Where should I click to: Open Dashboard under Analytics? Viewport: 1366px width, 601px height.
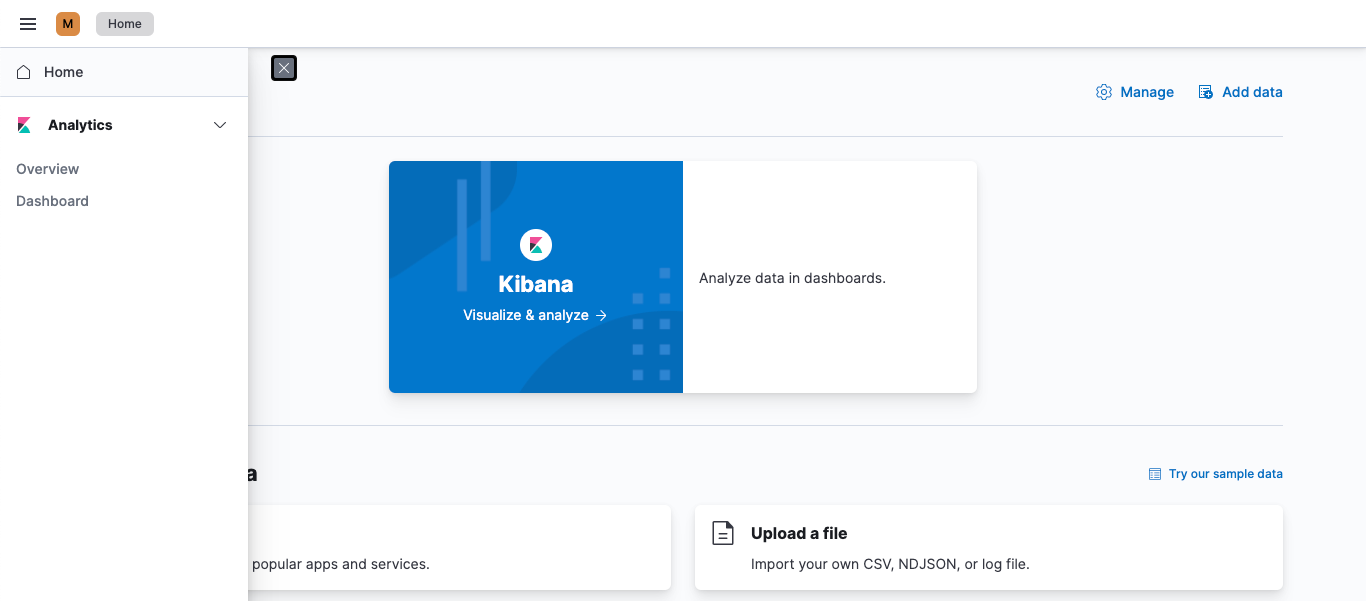click(x=52, y=200)
